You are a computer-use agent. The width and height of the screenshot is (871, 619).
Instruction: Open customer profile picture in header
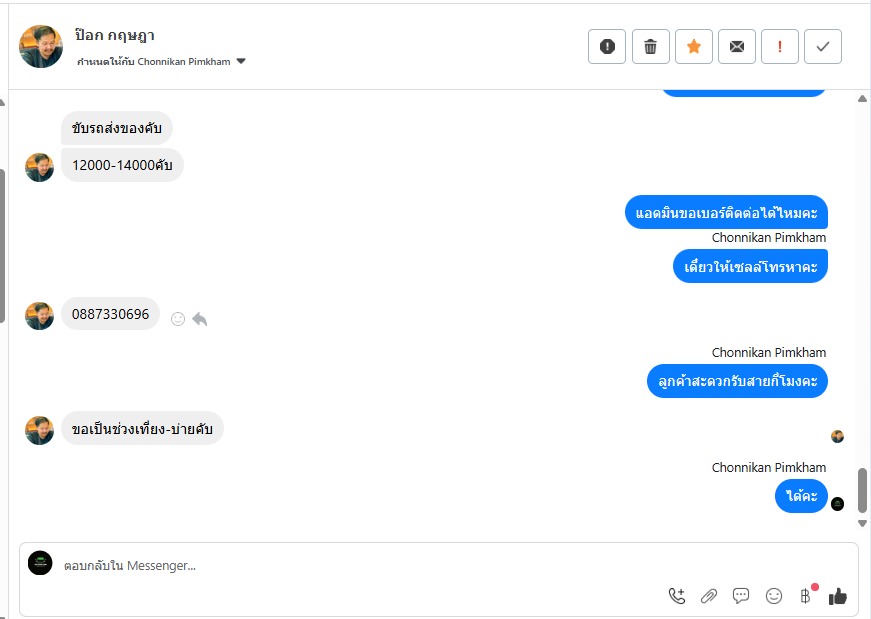[41, 47]
